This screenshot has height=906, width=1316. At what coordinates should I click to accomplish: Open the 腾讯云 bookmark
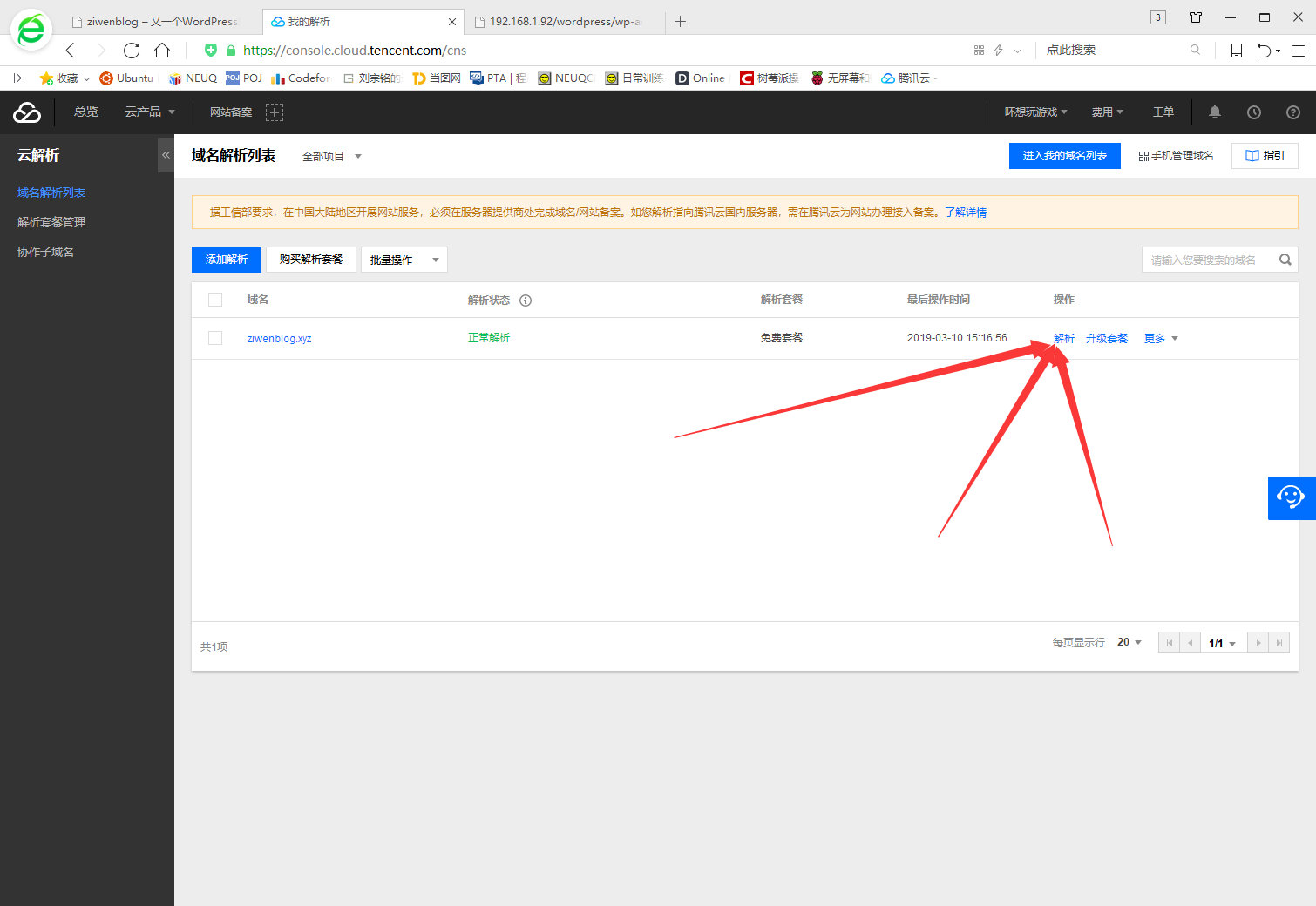pyautogui.click(x=906, y=78)
